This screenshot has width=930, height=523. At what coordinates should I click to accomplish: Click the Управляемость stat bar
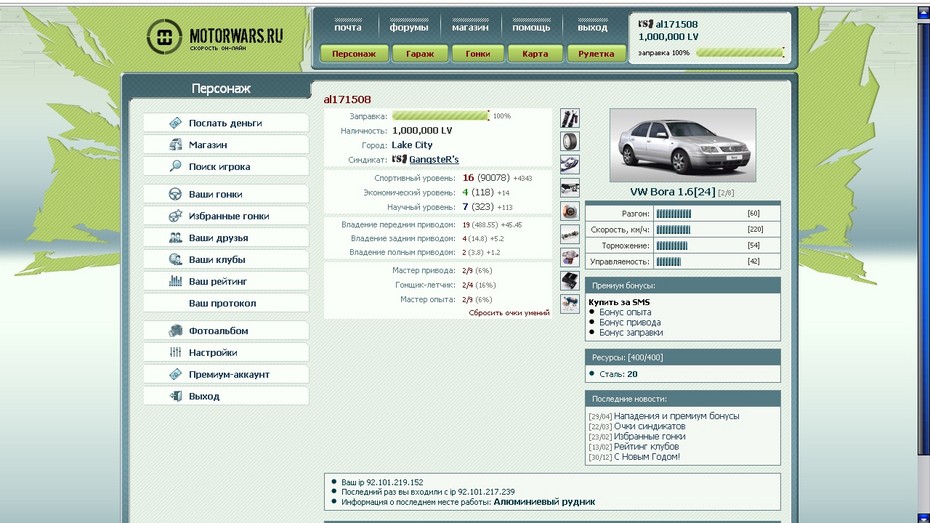click(x=668, y=262)
